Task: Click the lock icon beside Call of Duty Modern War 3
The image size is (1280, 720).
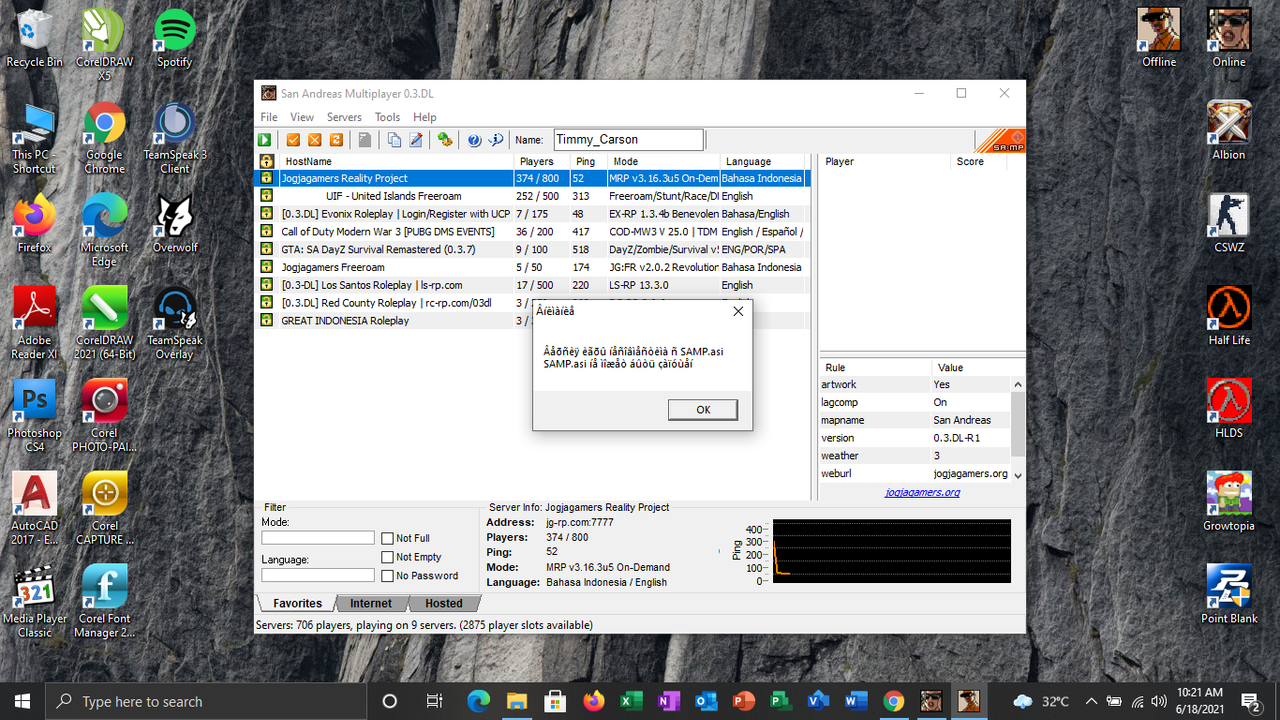Action: 267,232
